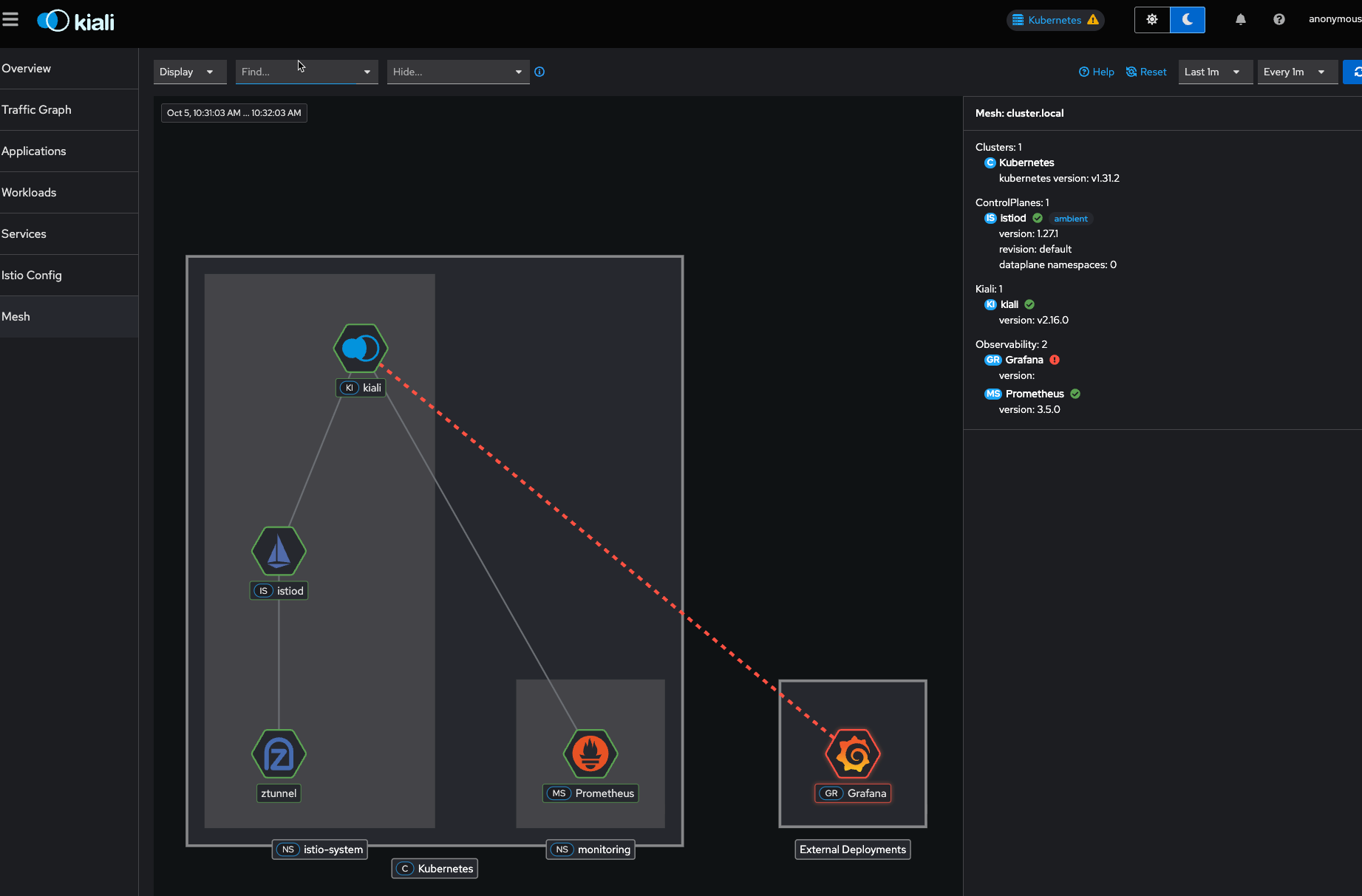1362x896 pixels.
Task: Open the hamburger navigation menu
Action: coord(10,20)
